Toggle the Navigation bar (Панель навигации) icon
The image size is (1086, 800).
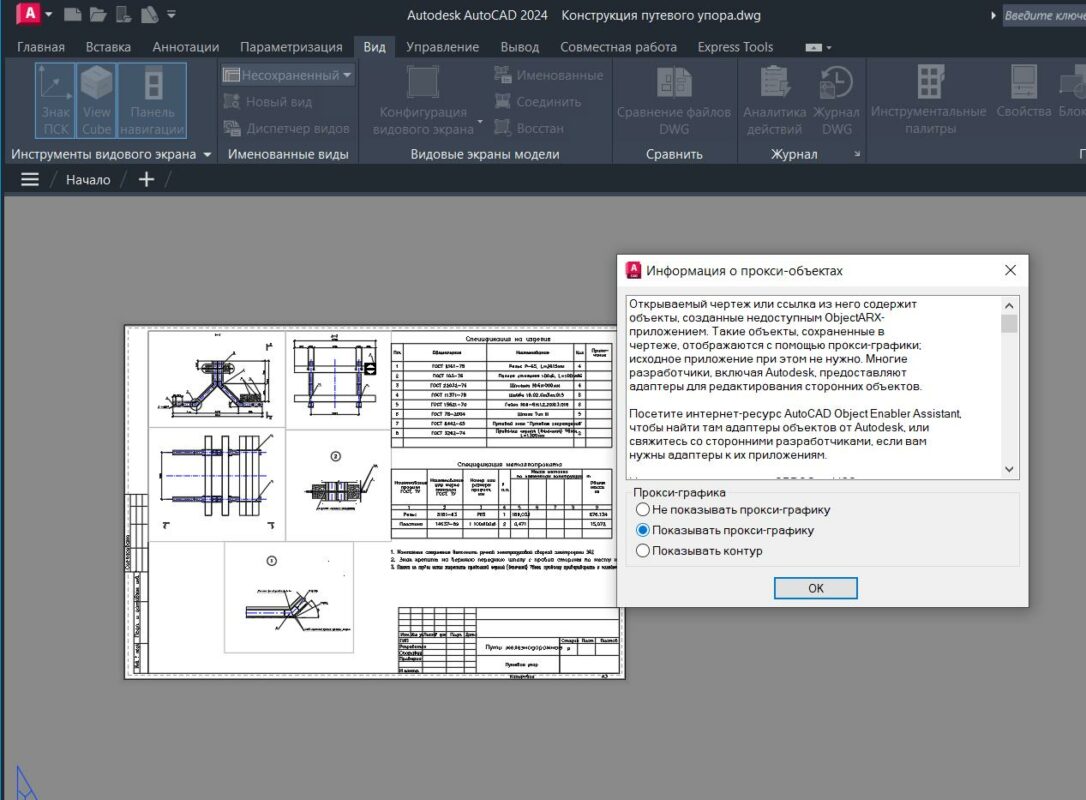coord(152,101)
